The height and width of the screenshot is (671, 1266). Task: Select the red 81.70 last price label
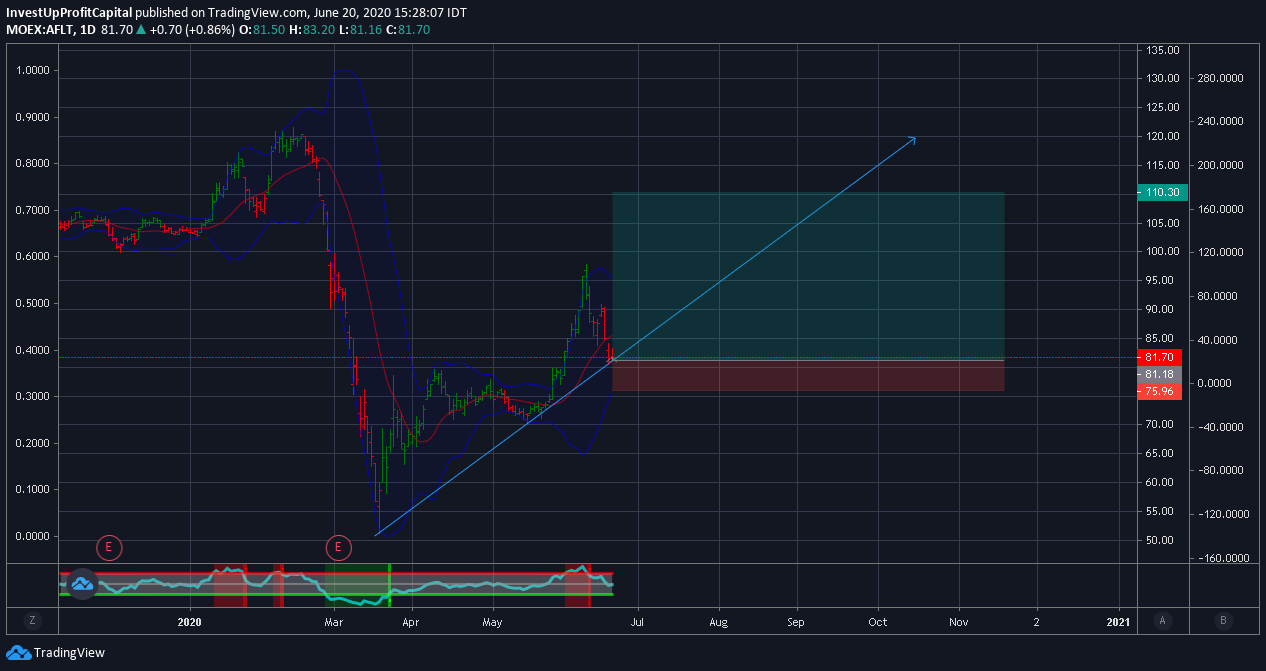1160,357
